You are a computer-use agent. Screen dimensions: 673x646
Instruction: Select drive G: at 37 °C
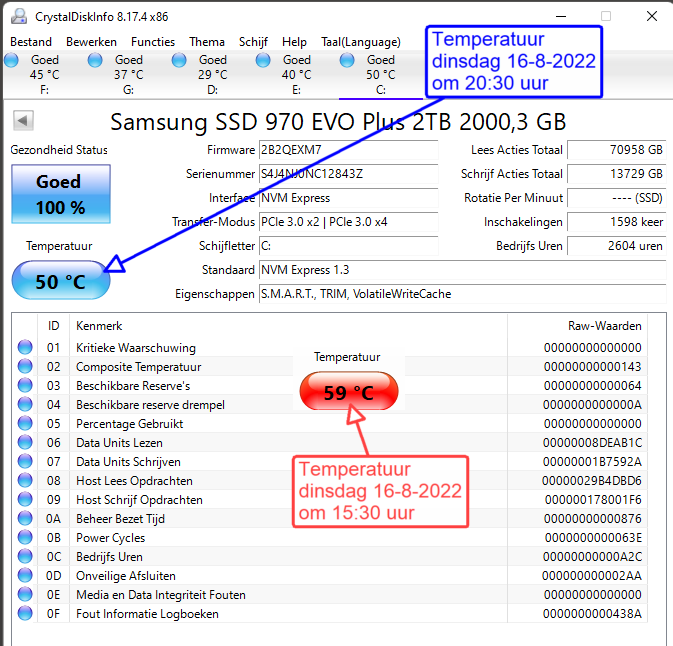click(118, 75)
